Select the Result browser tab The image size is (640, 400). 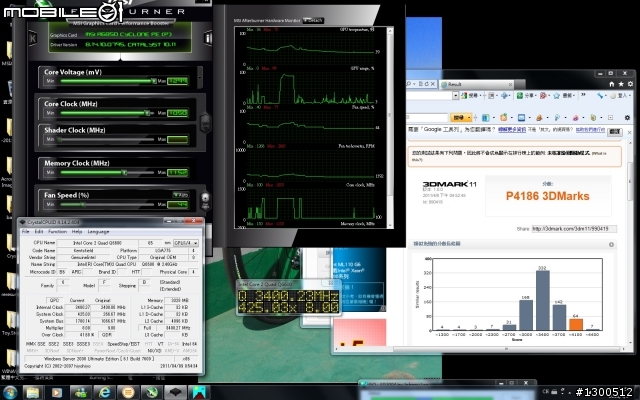pyautogui.click(x=476, y=84)
